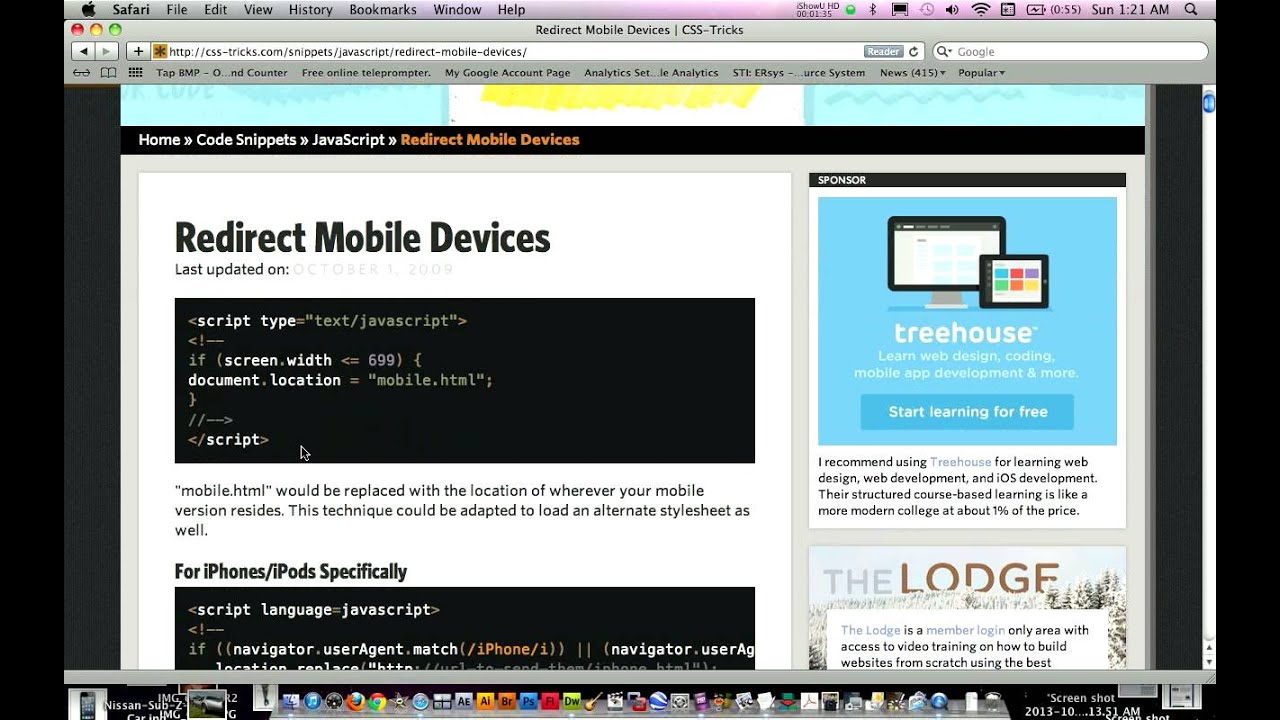Image resolution: width=1280 pixels, height=720 pixels.
Task: Launch After Effects from the Dock
Action: (x=463, y=702)
